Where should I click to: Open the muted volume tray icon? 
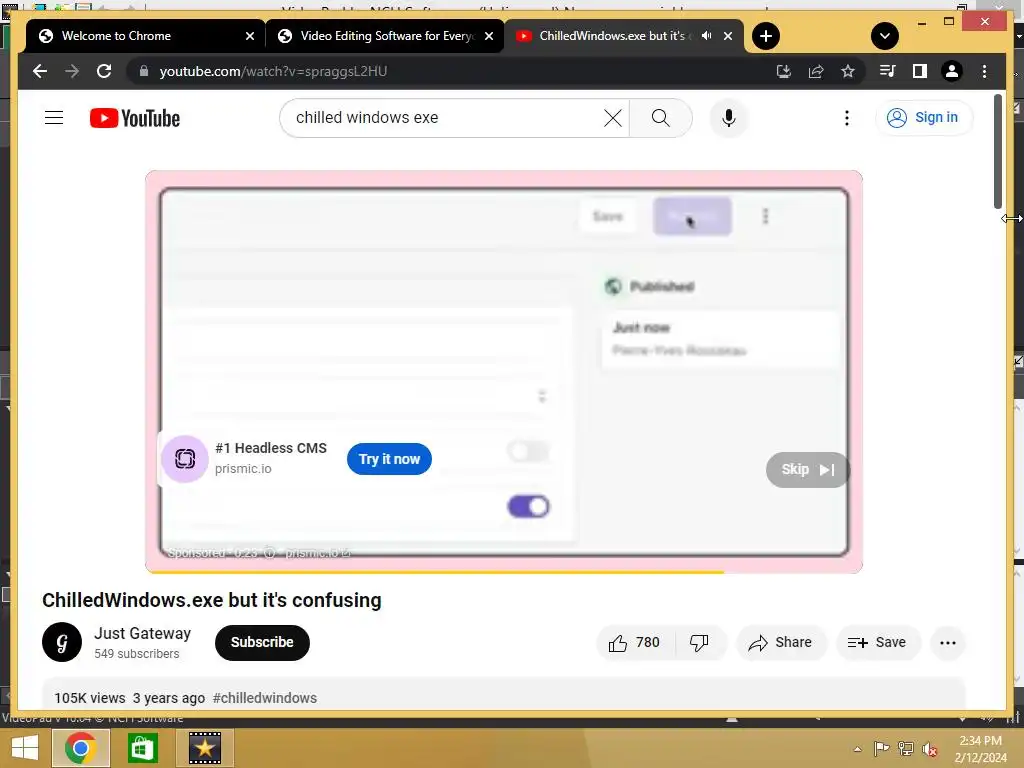point(930,749)
